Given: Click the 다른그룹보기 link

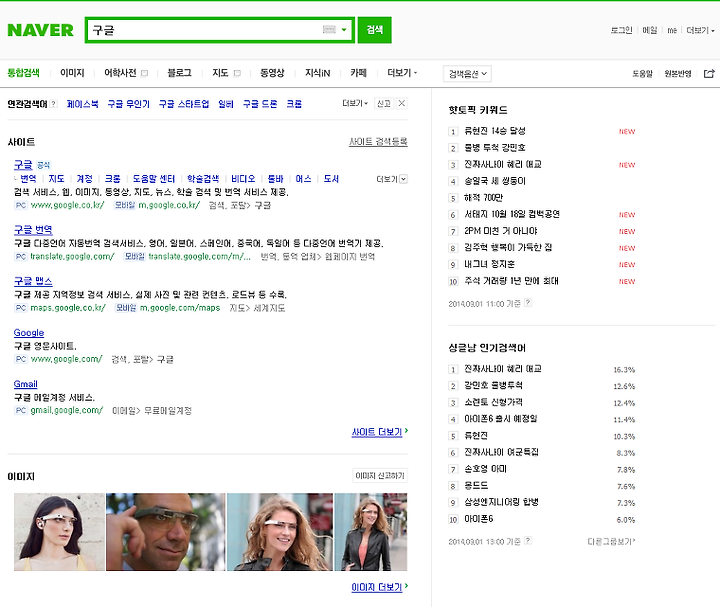Looking at the screenshot, I should point(611,542).
